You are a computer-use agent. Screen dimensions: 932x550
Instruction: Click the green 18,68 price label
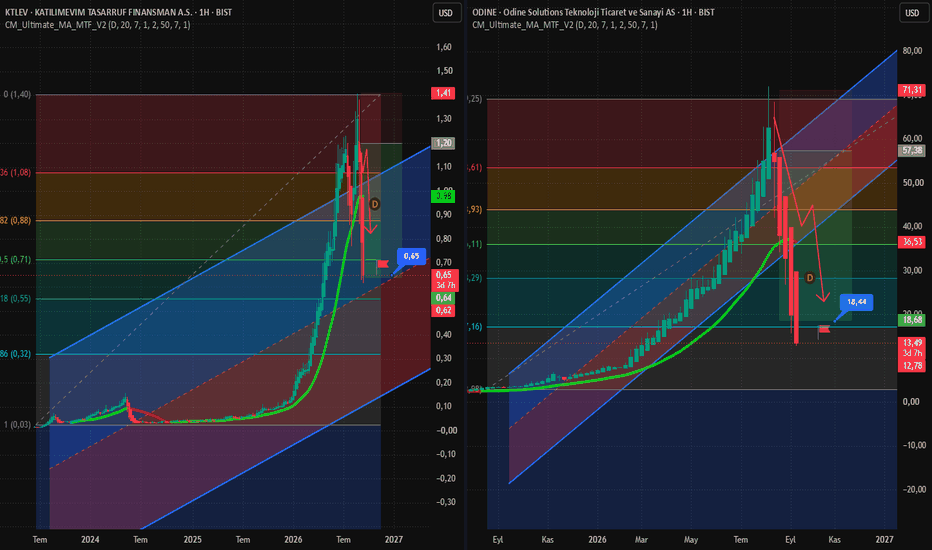coord(912,320)
